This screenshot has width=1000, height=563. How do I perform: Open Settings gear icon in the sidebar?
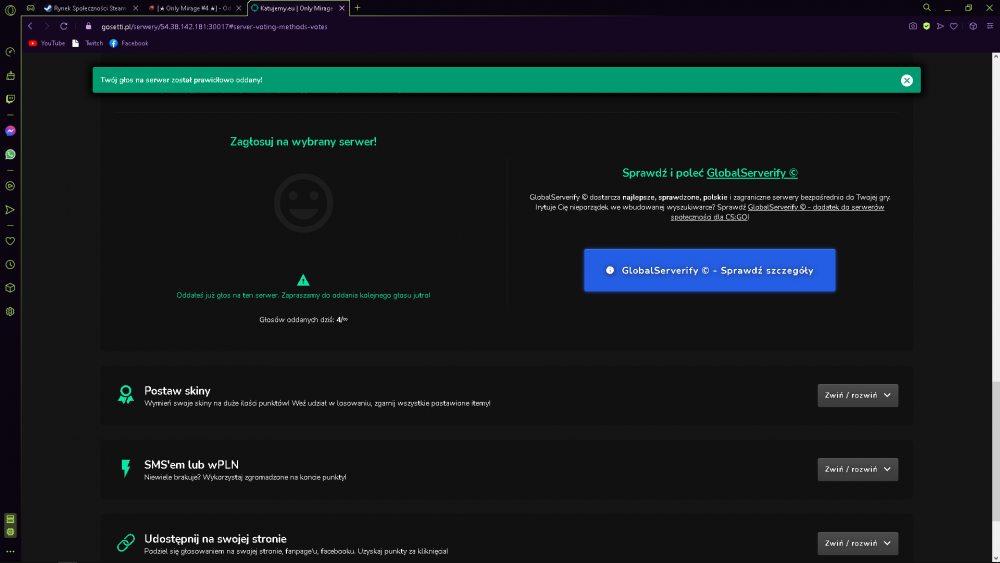click(x=10, y=312)
